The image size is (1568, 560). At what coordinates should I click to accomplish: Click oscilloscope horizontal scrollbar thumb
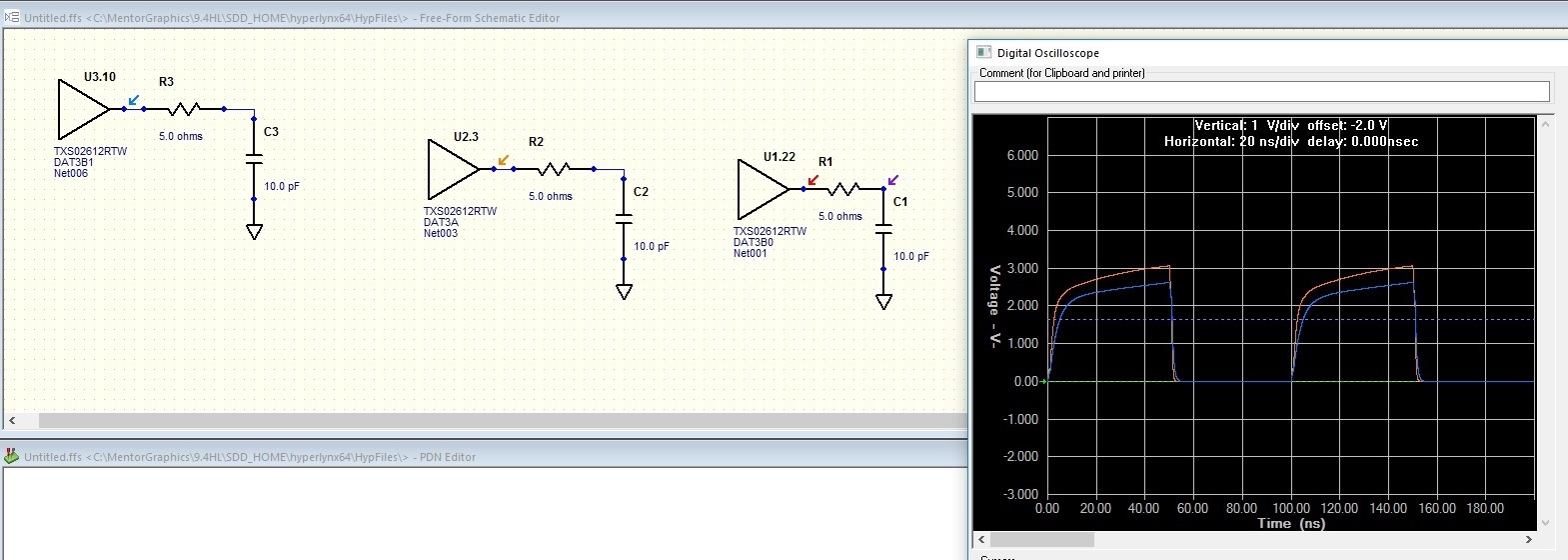pos(1041,539)
